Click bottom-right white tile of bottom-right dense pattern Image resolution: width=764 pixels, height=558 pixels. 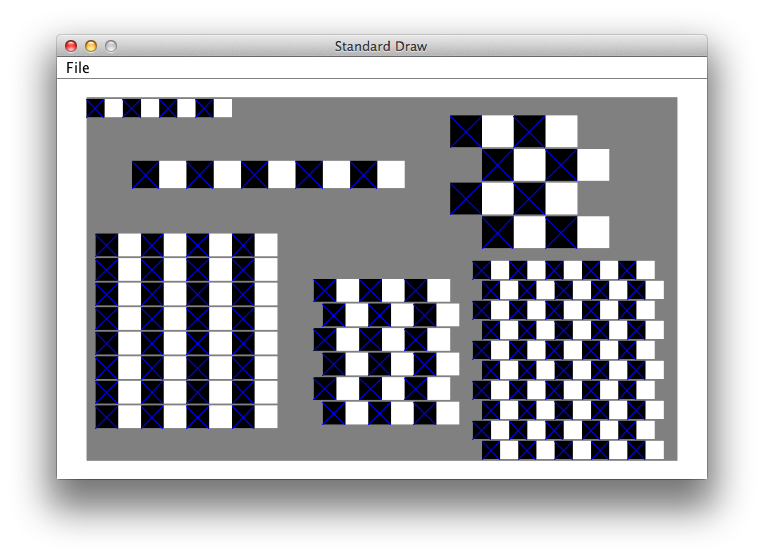click(x=654, y=450)
